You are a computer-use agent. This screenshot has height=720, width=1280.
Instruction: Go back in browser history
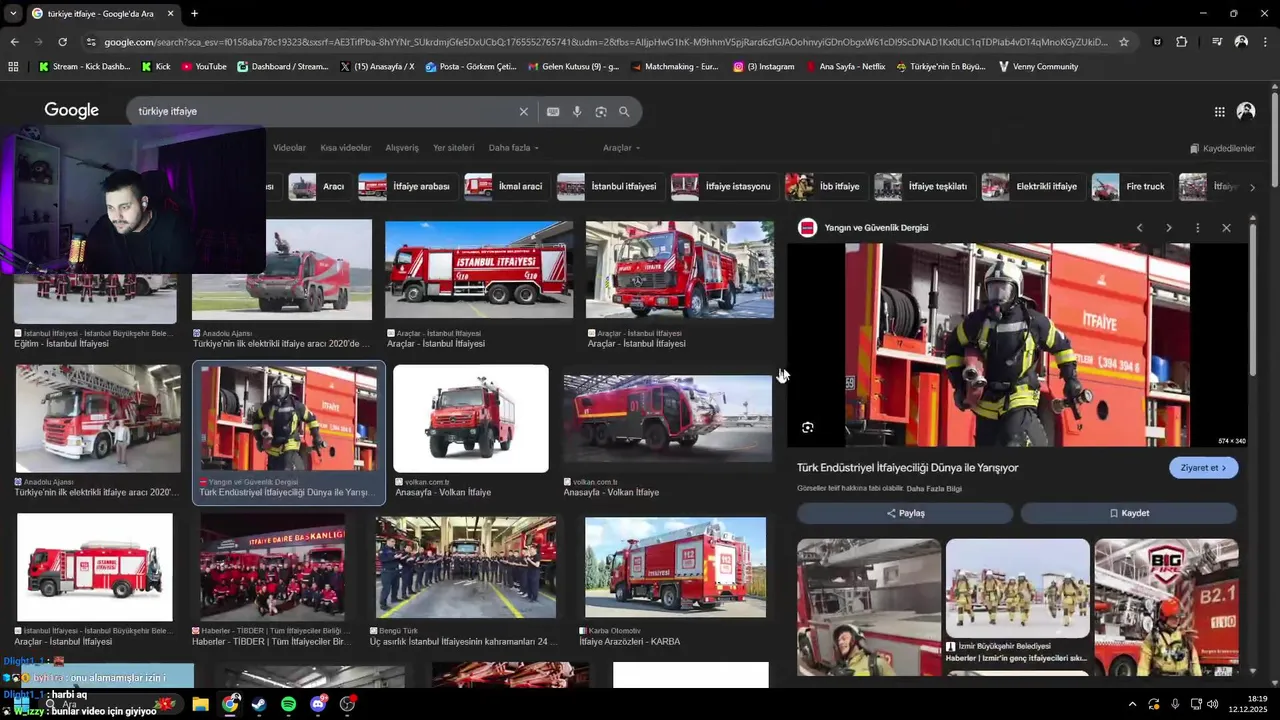tap(14, 42)
